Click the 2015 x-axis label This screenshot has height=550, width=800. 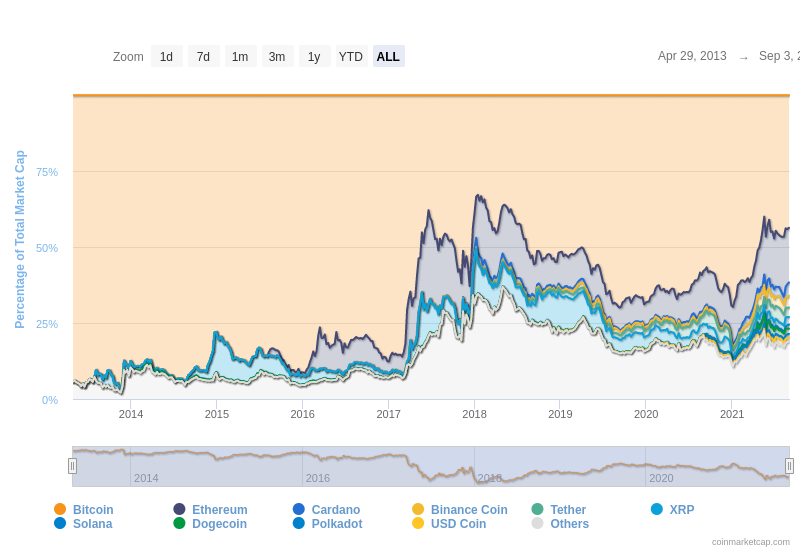tap(216, 414)
